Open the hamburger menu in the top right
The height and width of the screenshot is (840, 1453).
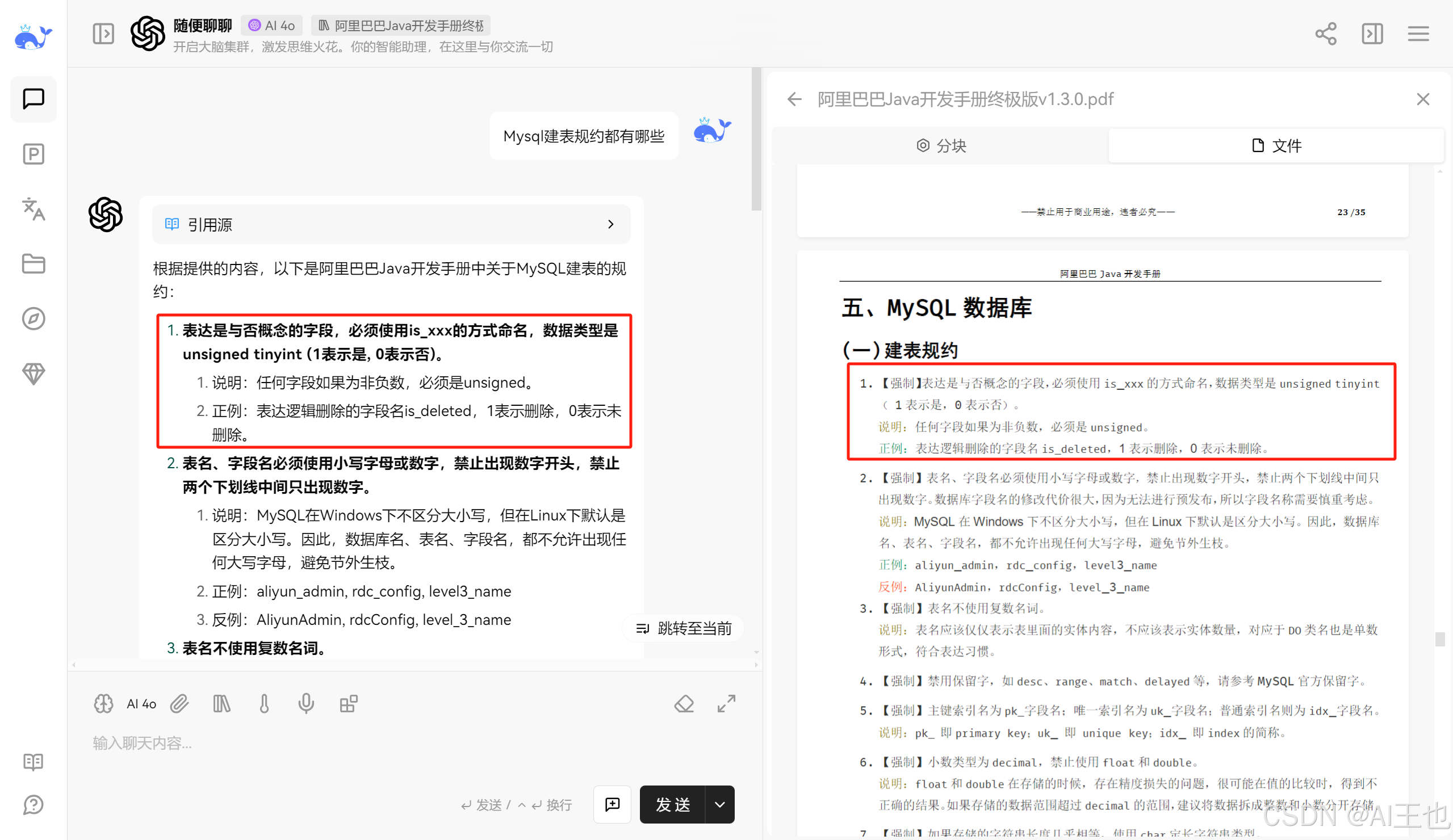(x=1418, y=33)
